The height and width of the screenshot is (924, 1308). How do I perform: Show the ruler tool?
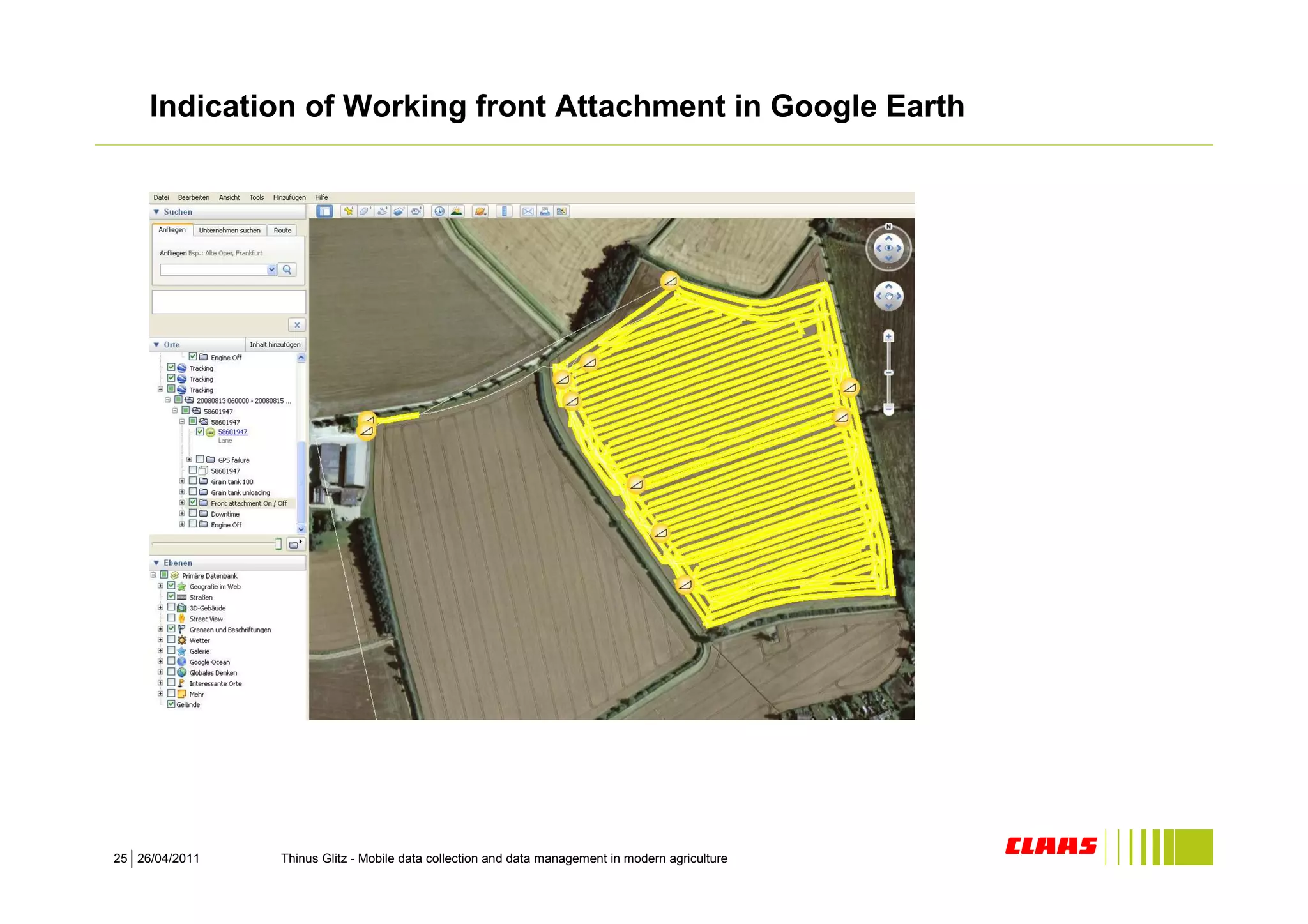point(504,211)
